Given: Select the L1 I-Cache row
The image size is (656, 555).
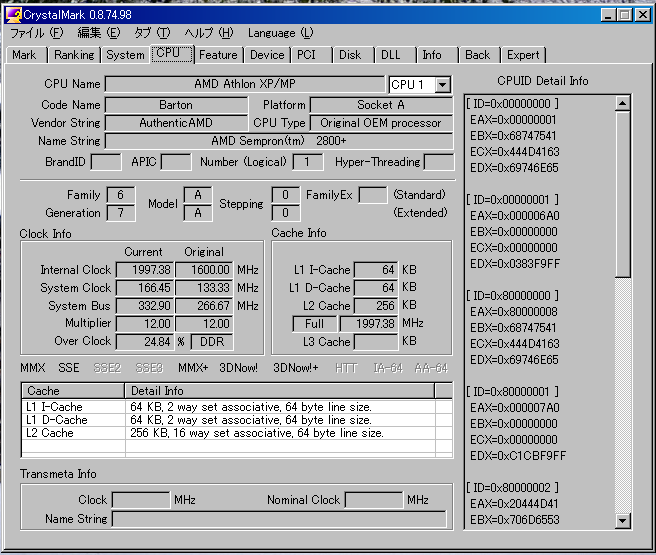Looking at the screenshot, I should pyautogui.click(x=237, y=407).
